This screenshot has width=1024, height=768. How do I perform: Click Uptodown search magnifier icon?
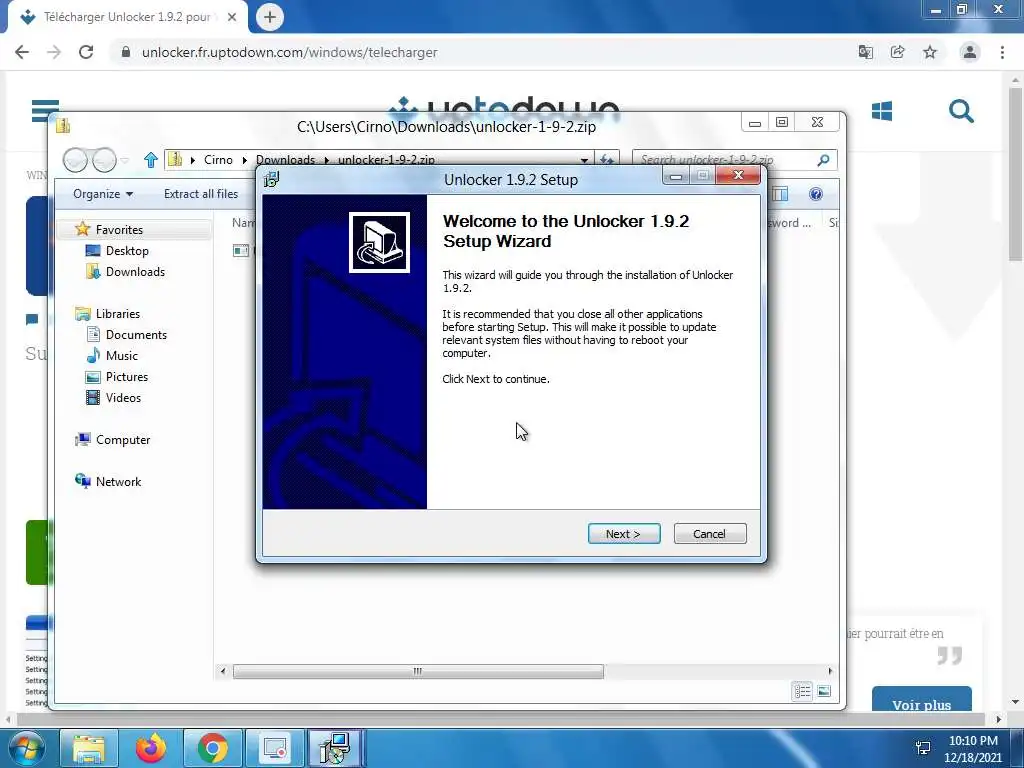pos(961,111)
